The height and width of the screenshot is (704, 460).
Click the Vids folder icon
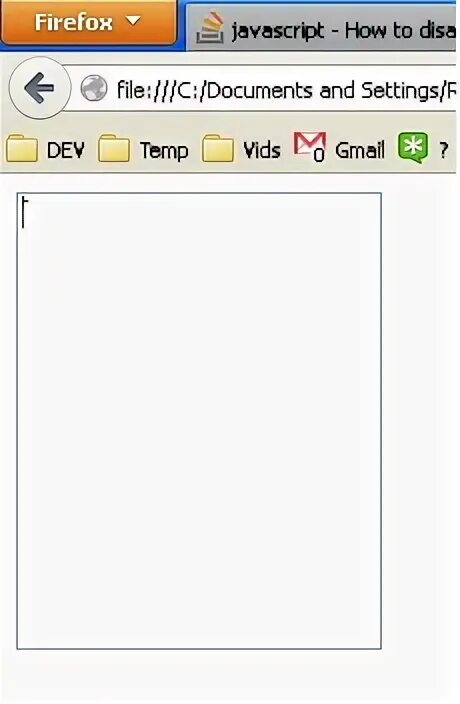click(x=218, y=148)
